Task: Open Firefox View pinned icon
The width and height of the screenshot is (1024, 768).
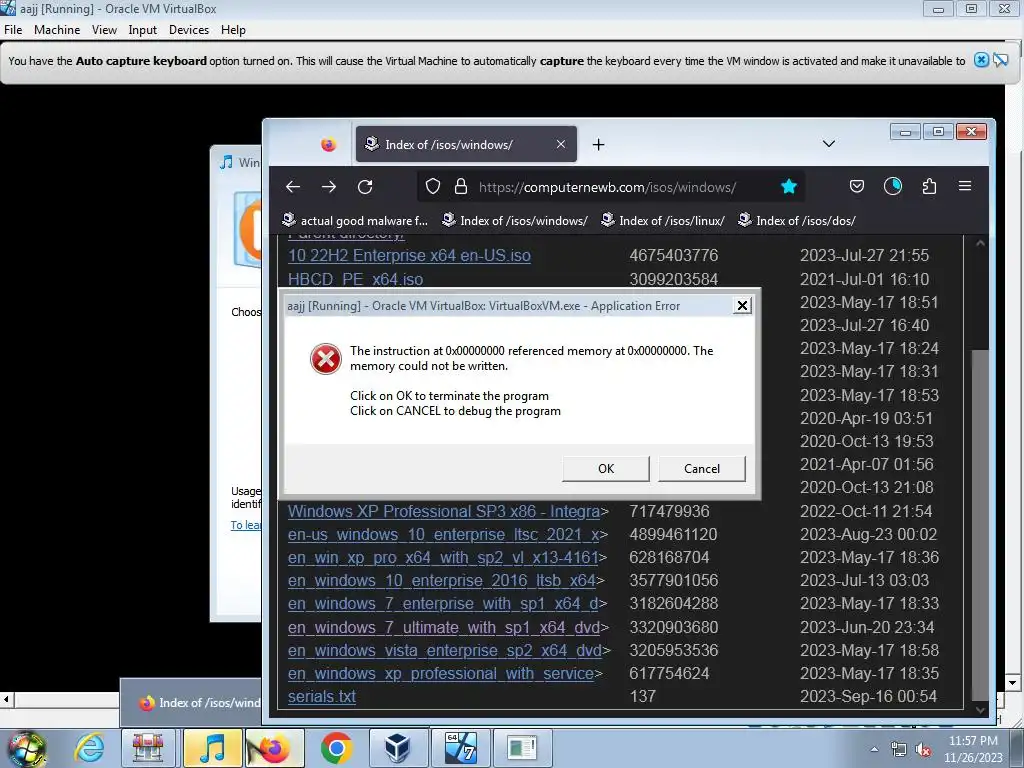Action: coord(328,144)
